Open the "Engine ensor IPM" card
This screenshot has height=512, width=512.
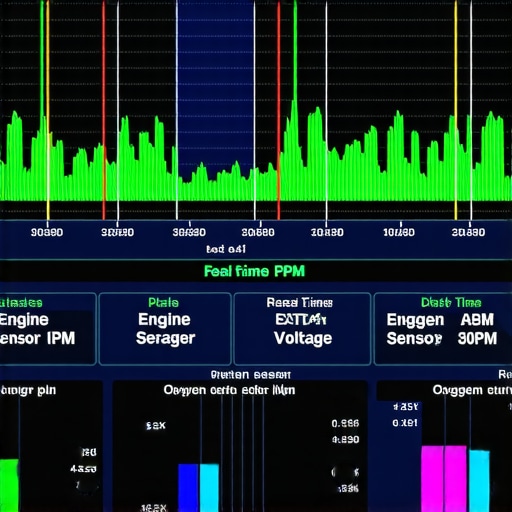click(x=48, y=329)
